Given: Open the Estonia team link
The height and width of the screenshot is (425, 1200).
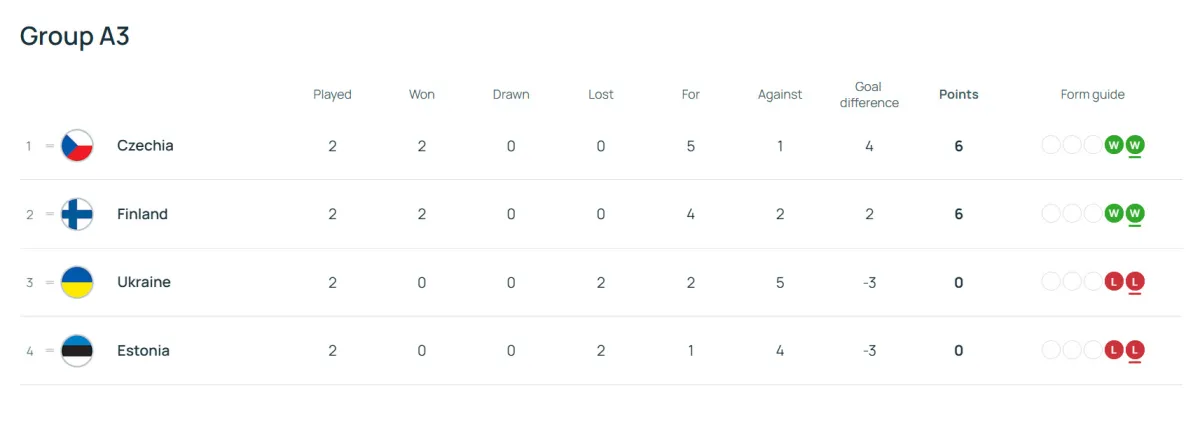Looking at the screenshot, I should click(x=143, y=351).
